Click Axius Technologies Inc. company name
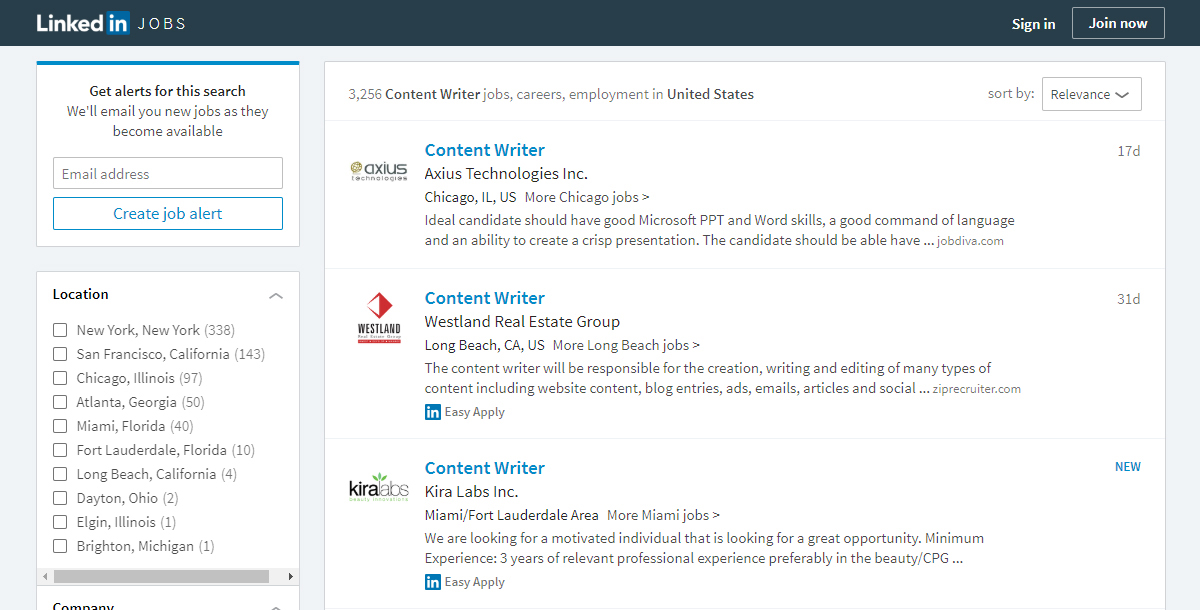Screen dimensions: 1200x610 coord(506,174)
